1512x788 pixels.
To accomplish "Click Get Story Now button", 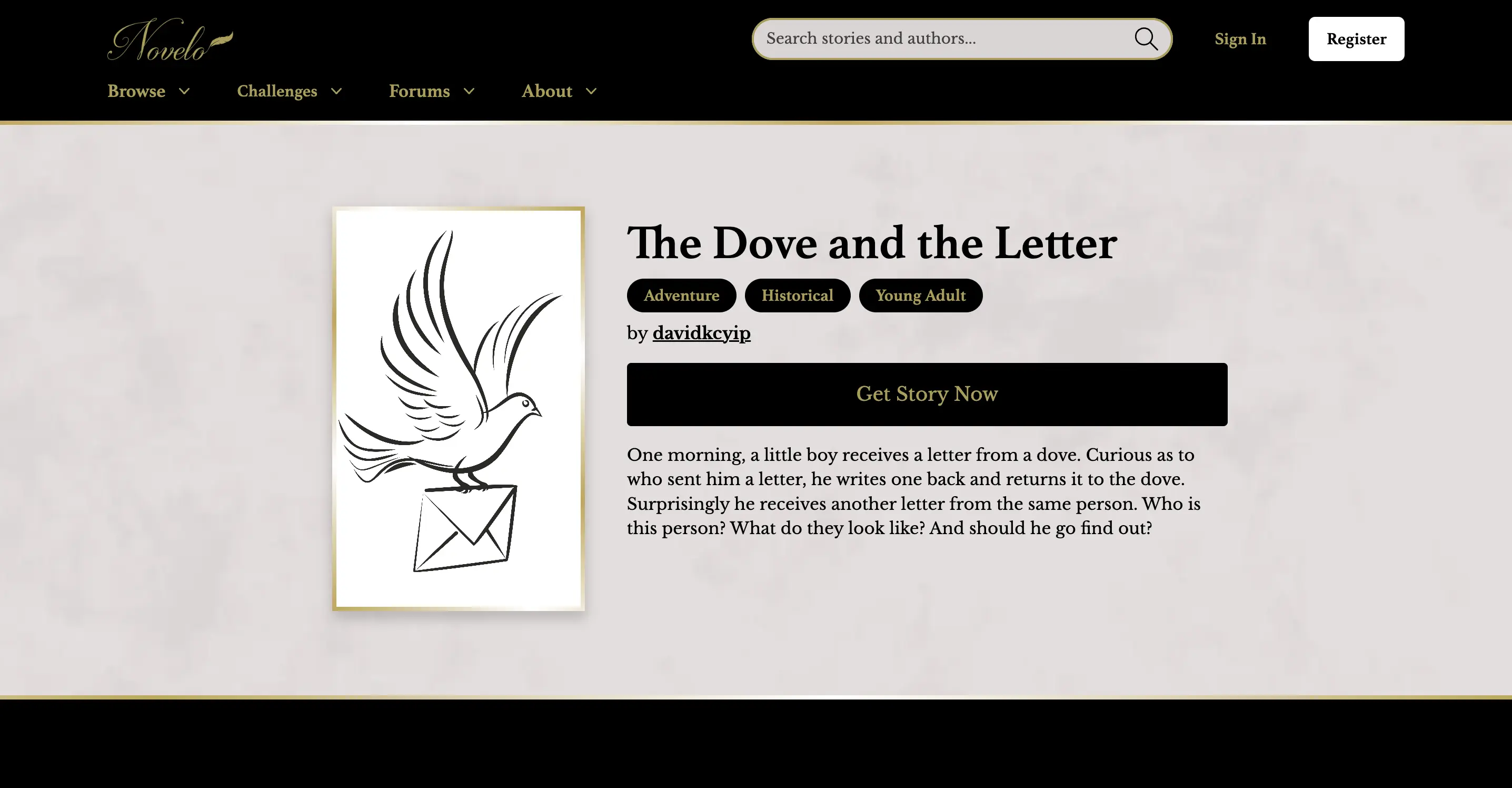I will 927,394.
